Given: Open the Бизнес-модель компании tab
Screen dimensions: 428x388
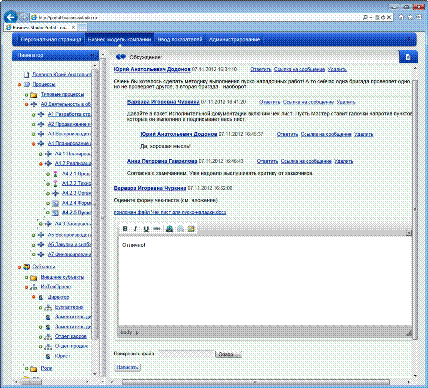Looking at the screenshot, I should coord(119,39).
